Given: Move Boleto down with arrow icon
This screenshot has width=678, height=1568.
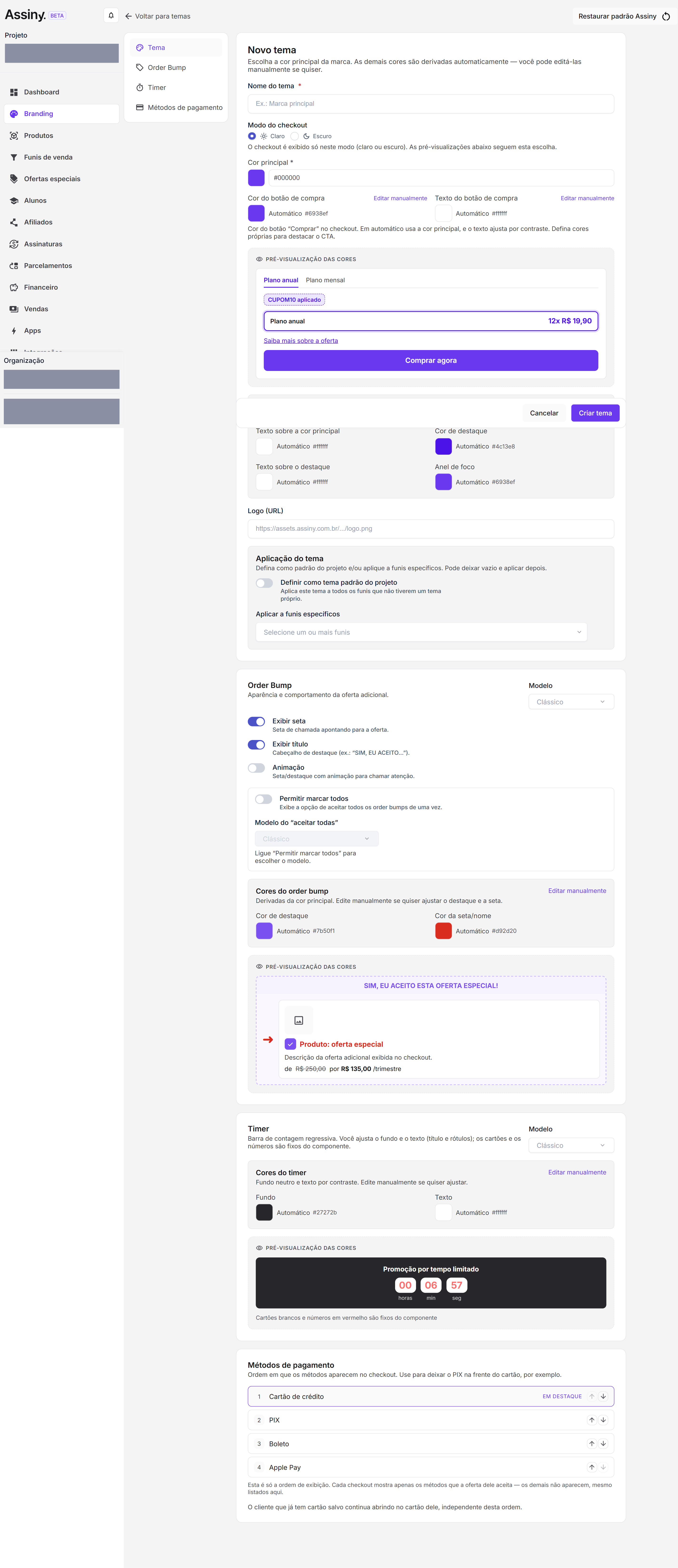Looking at the screenshot, I should pos(603,1444).
